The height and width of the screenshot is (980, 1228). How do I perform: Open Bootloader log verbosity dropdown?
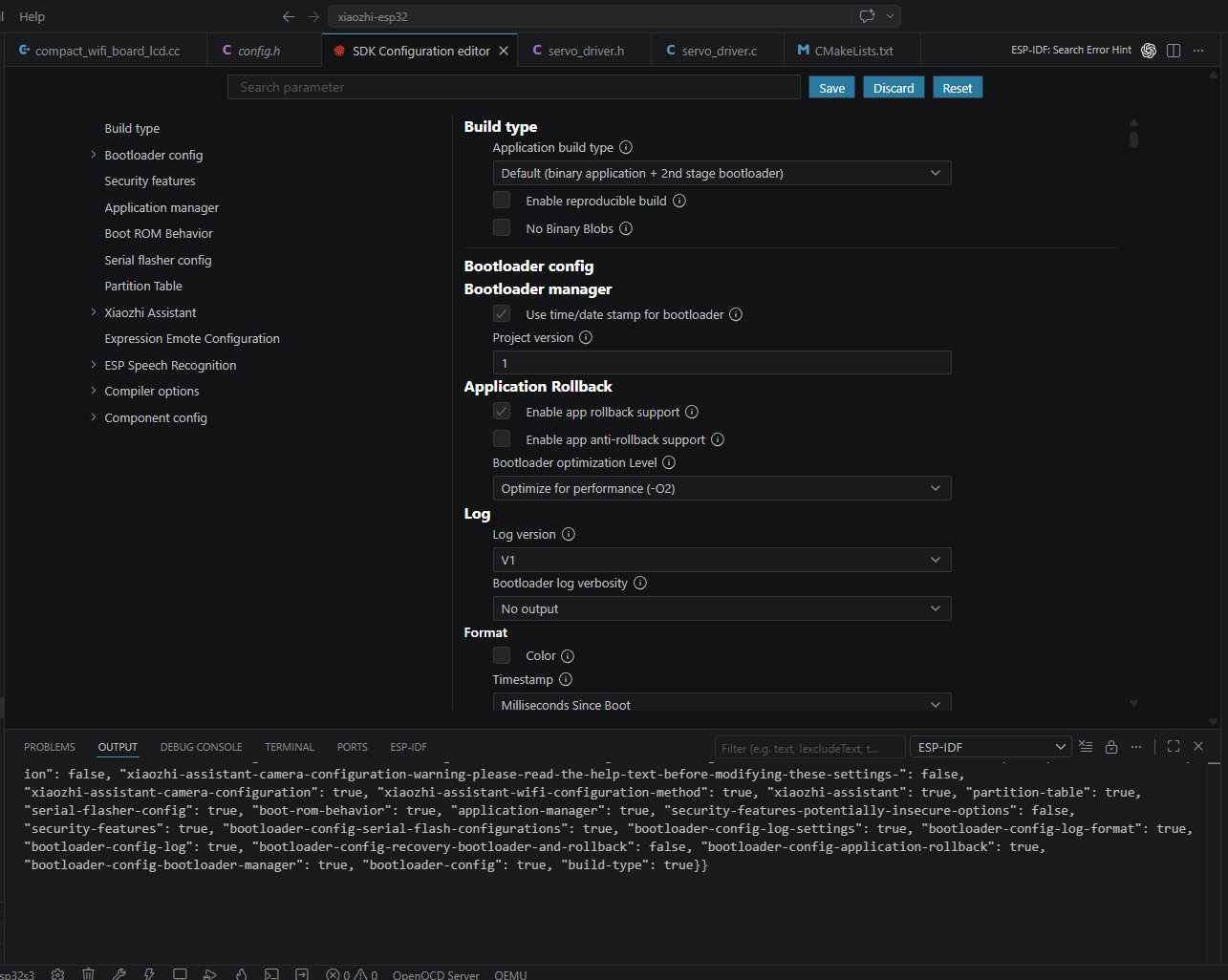coord(722,608)
